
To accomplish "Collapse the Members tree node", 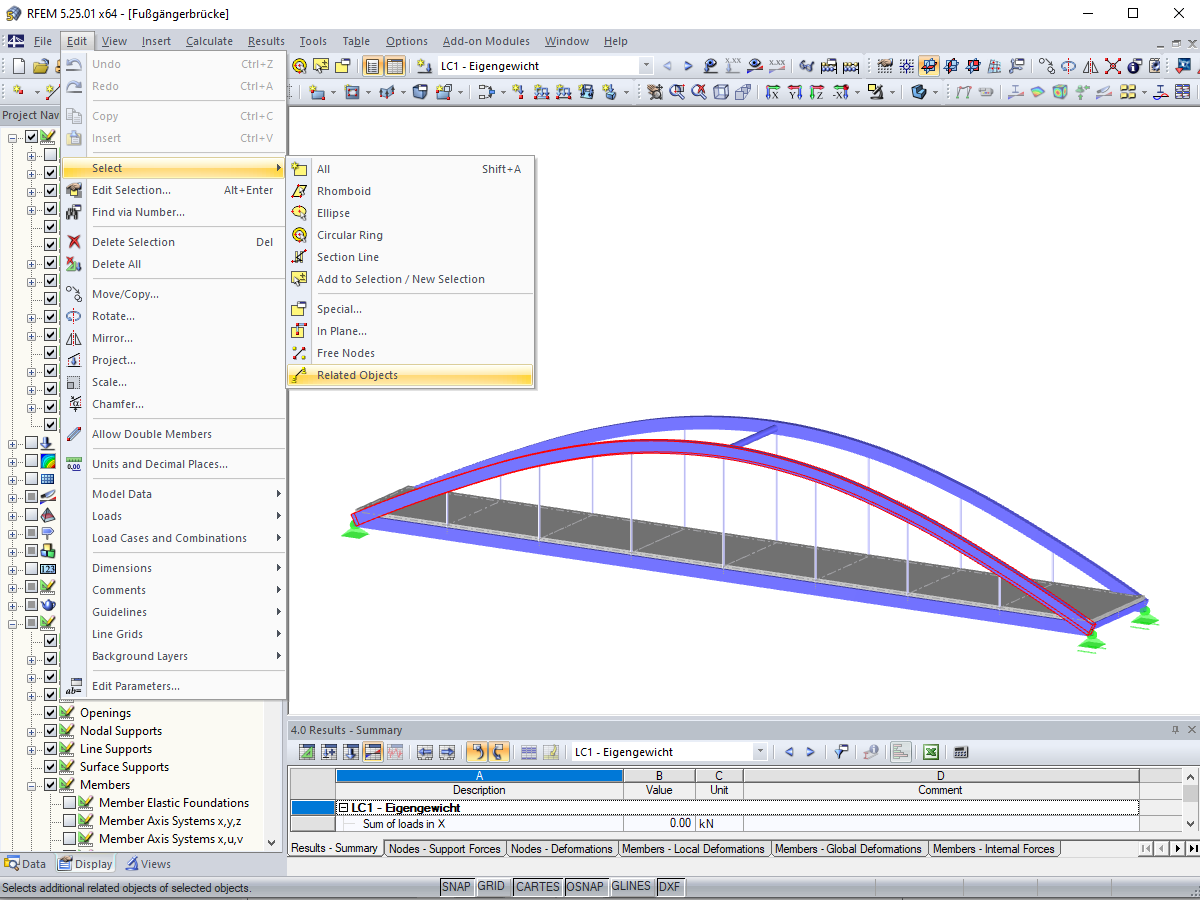I will click(x=32, y=785).
